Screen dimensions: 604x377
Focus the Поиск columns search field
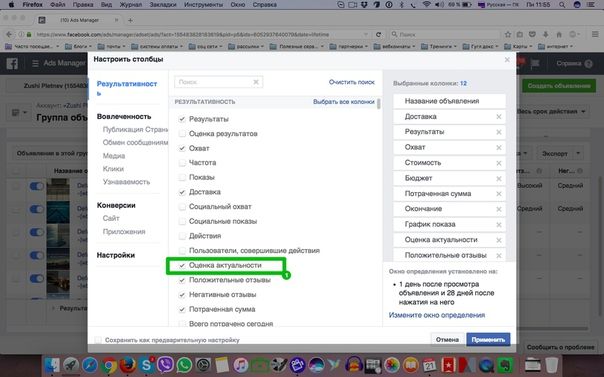point(219,82)
